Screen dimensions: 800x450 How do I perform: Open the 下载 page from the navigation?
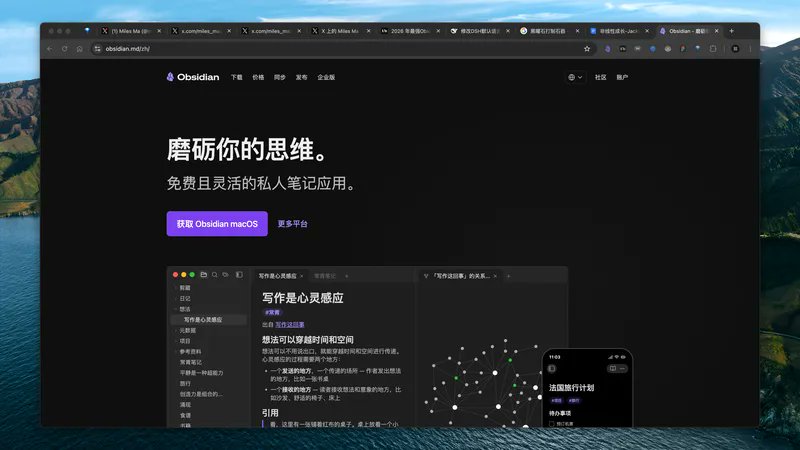point(236,78)
